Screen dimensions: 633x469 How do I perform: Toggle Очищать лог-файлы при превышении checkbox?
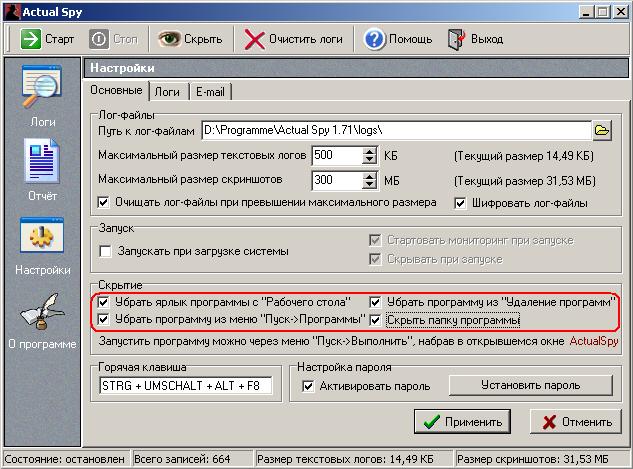coord(103,202)
